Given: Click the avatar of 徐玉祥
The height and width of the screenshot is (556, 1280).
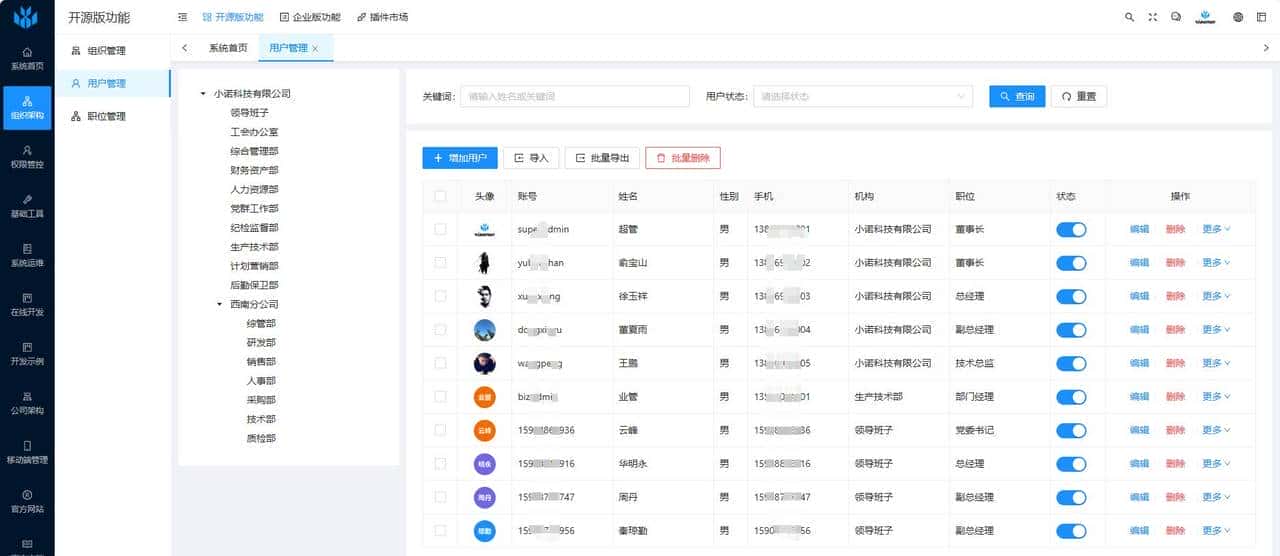Looking at the screenshot, I should 484,296.
